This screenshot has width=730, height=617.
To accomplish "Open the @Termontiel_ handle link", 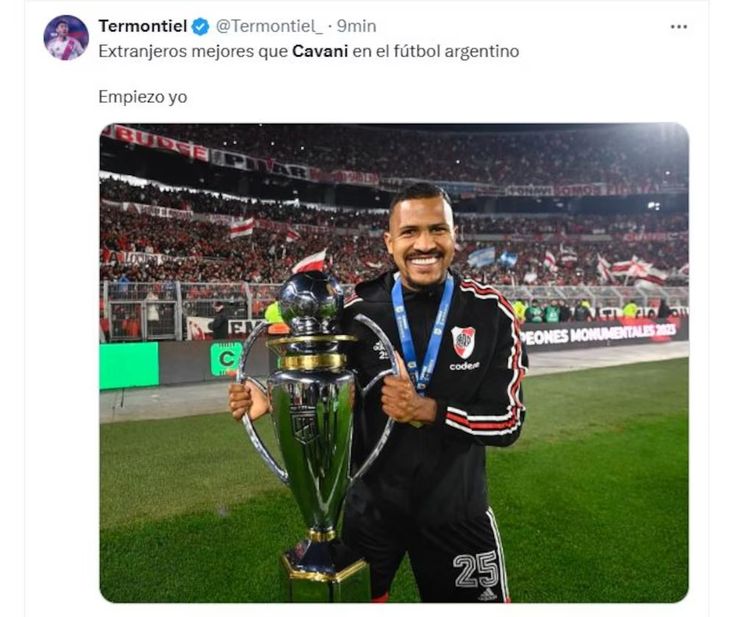I will tap(269, 27).
